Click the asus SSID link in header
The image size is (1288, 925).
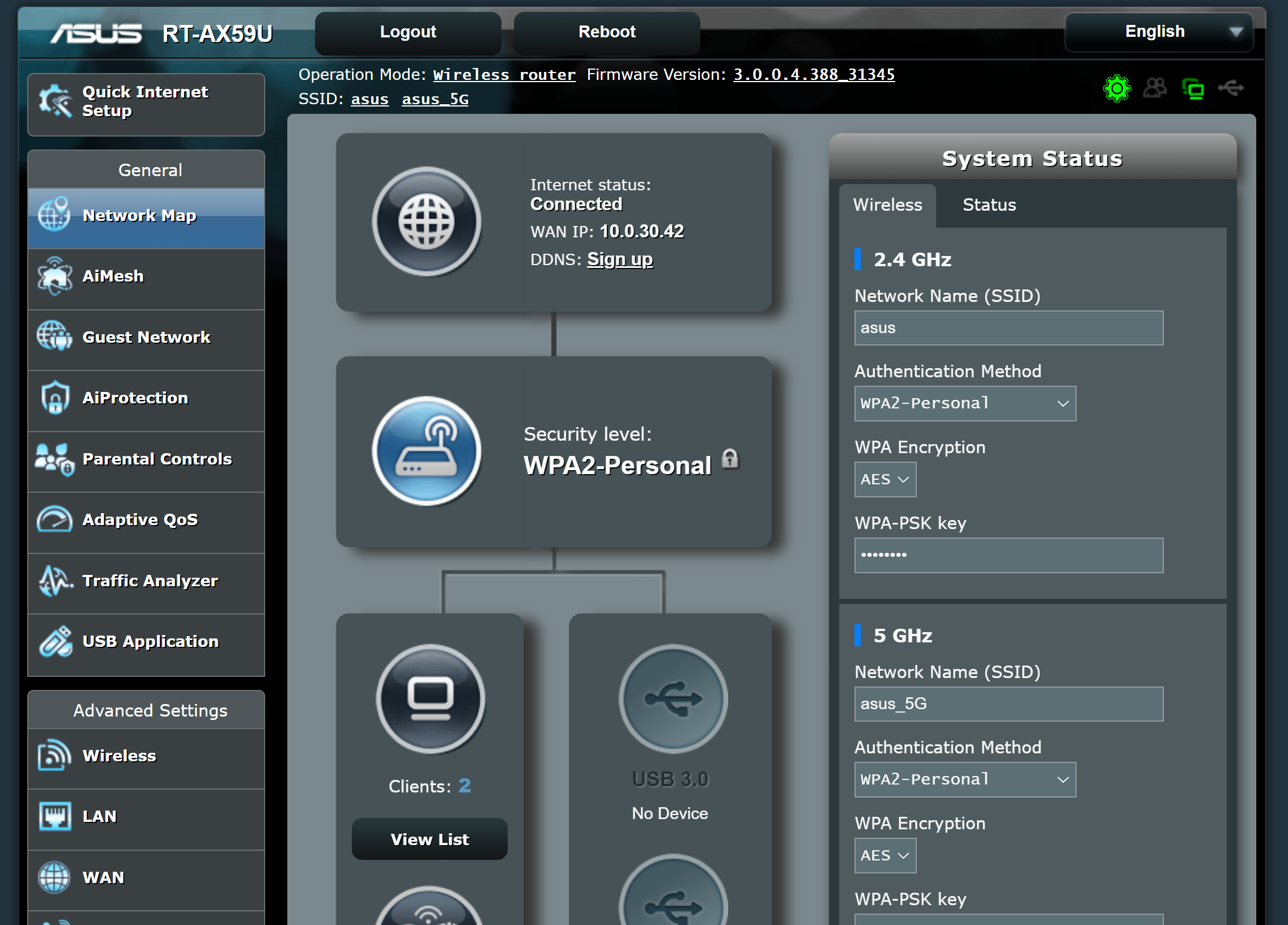click(369, 99)
